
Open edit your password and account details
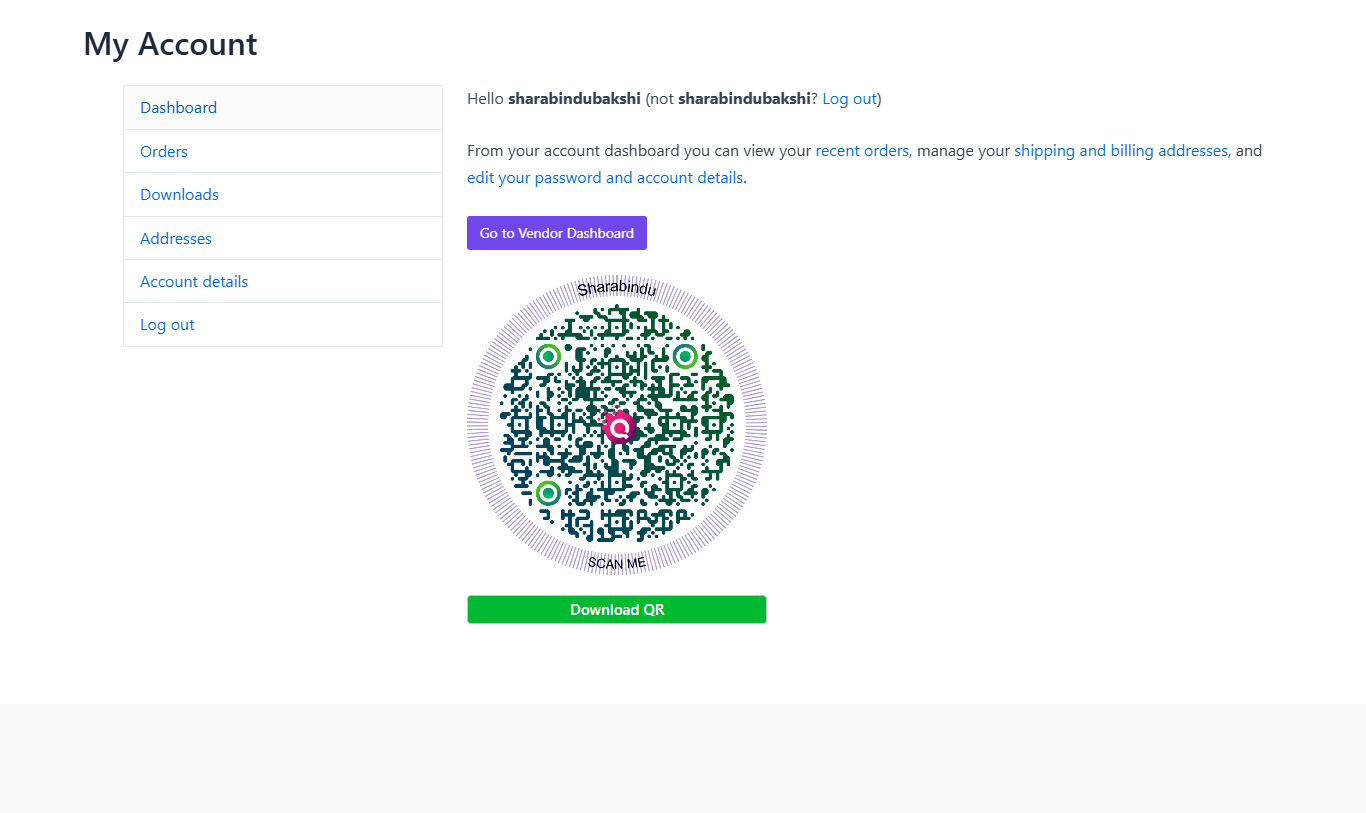604,177
